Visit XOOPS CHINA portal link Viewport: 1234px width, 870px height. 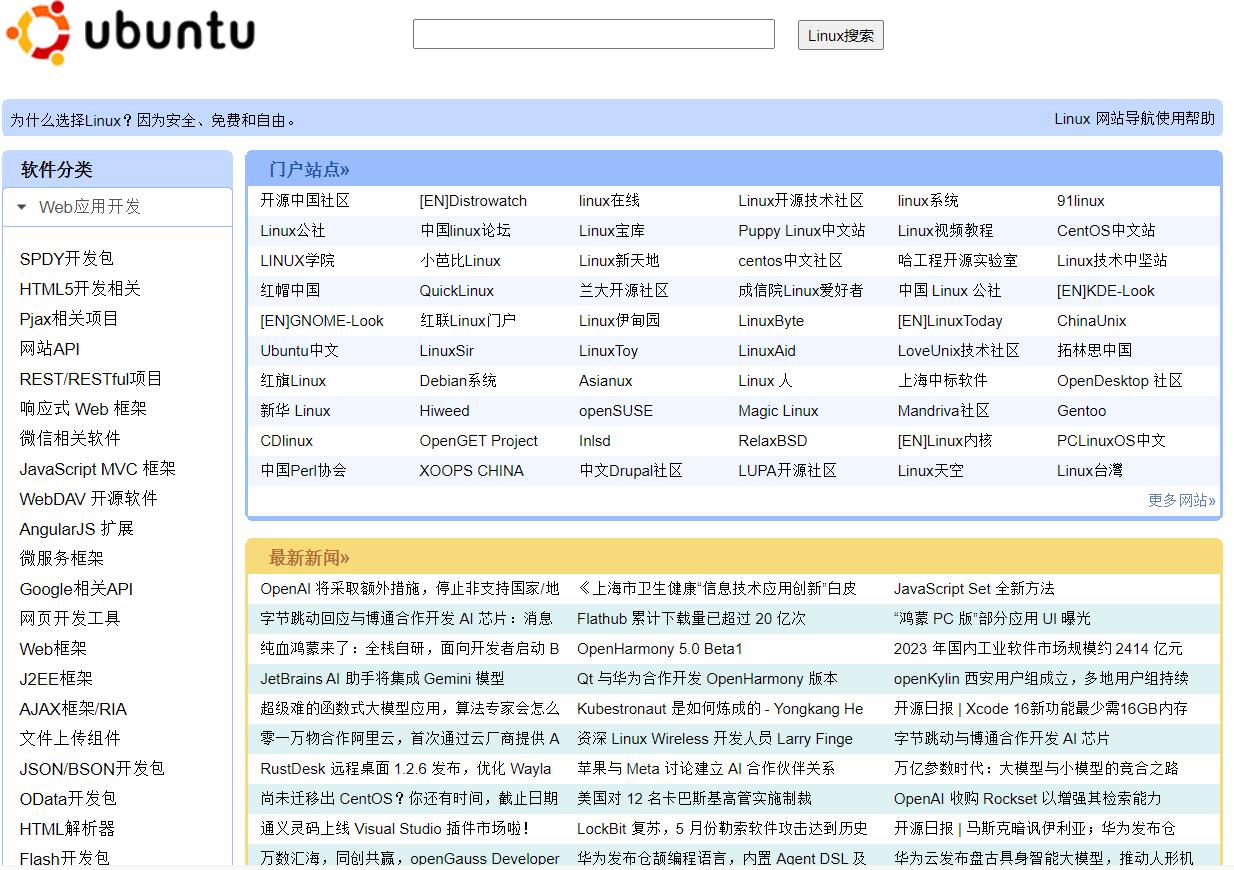(x=471, y=471)
